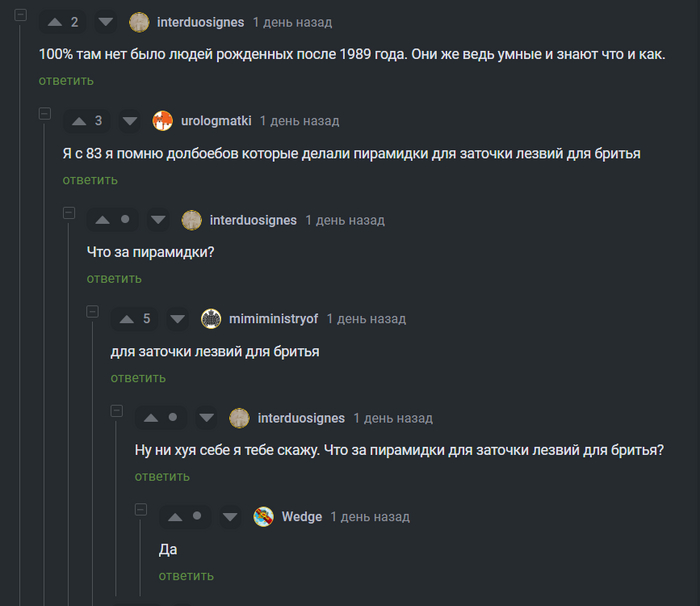Collapse mimiministryof's reply thread
The height and width of the screenshot is (606, 700).
(x=92, y=312)
